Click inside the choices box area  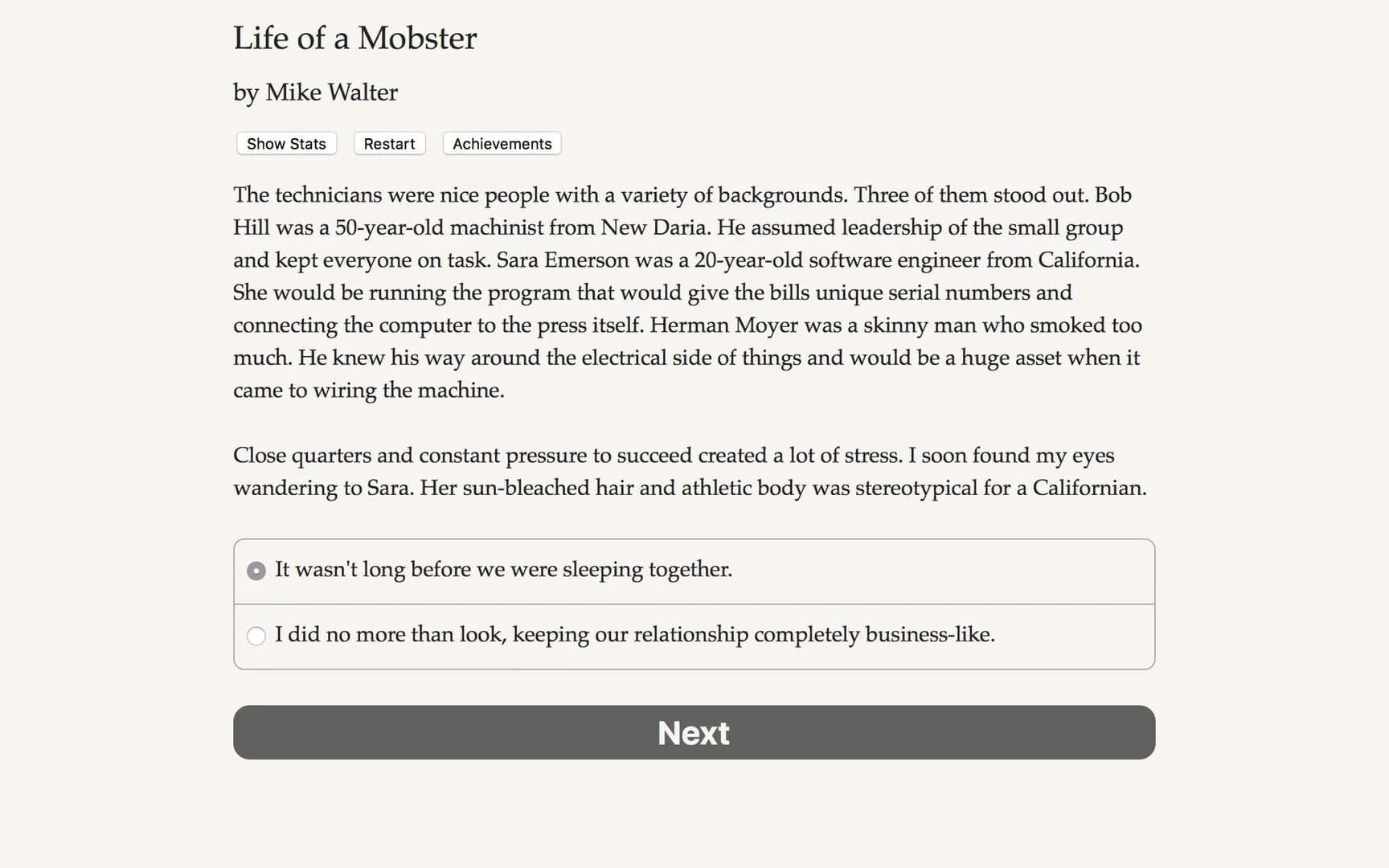pyautogui.click(x=693, y=603)
